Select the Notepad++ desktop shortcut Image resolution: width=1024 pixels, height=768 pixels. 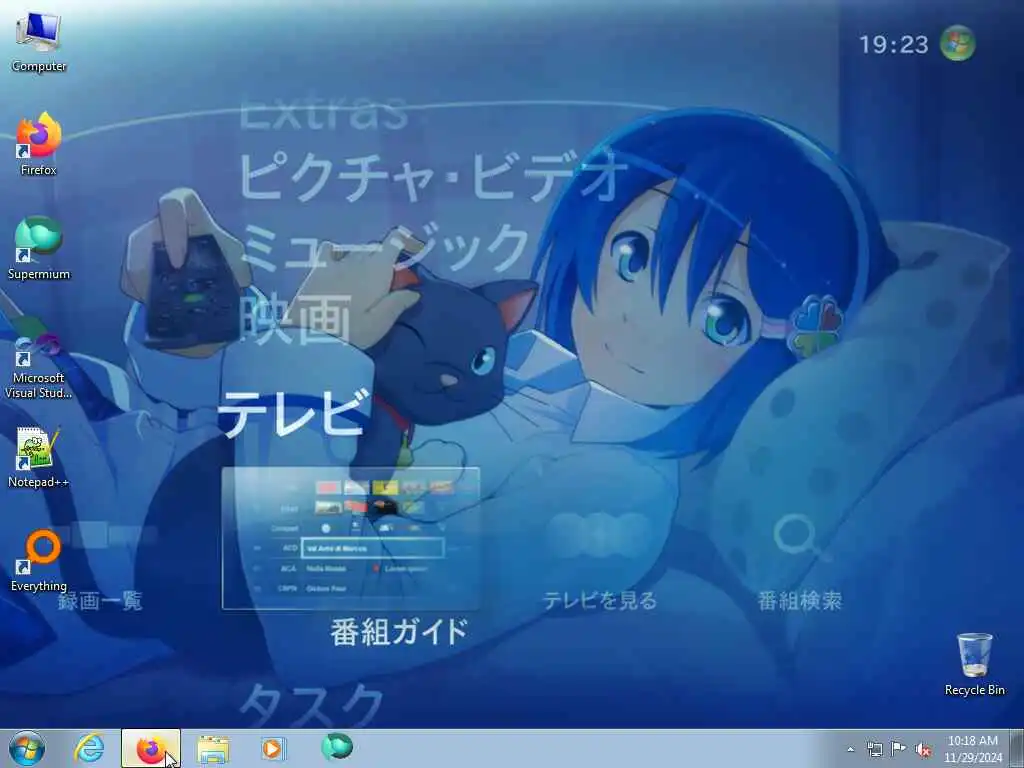coord(39,457)
